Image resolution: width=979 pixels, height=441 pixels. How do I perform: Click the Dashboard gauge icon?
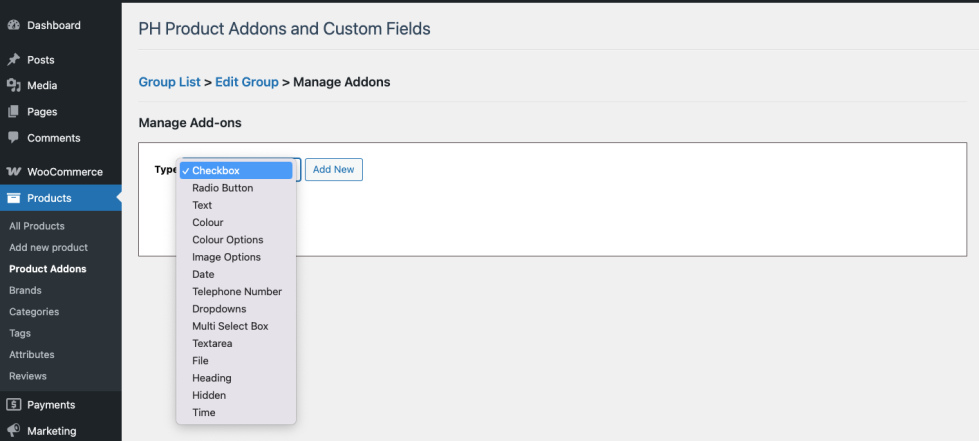click(x=14, y=25)
